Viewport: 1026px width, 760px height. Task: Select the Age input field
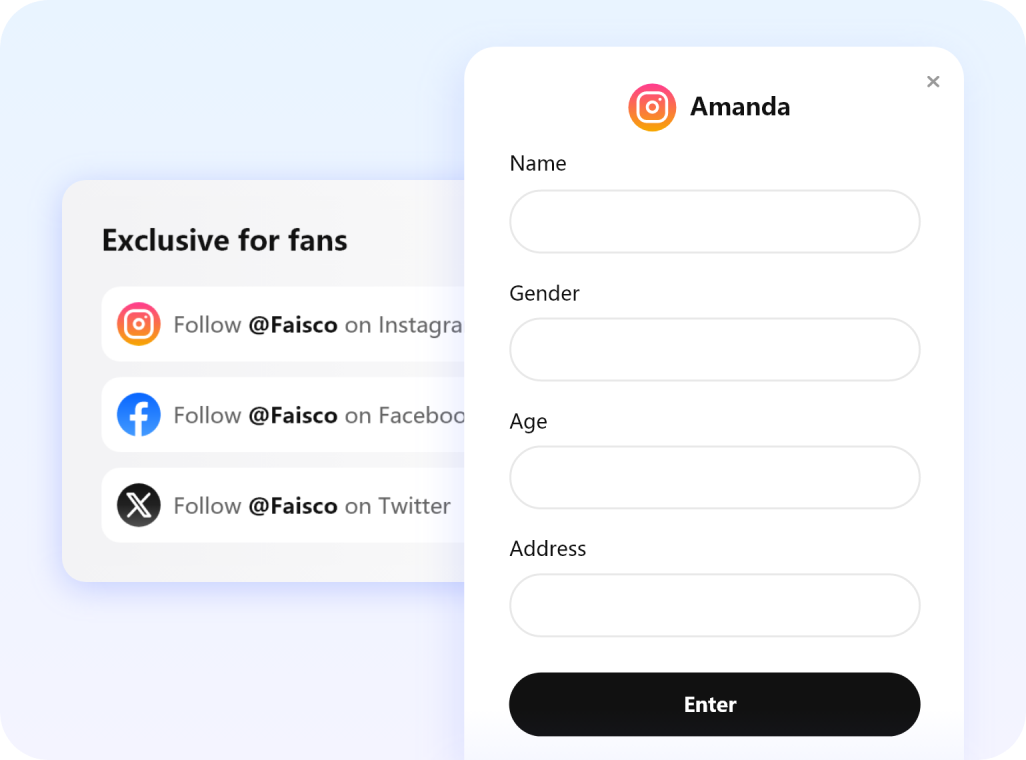coord(714,478)
